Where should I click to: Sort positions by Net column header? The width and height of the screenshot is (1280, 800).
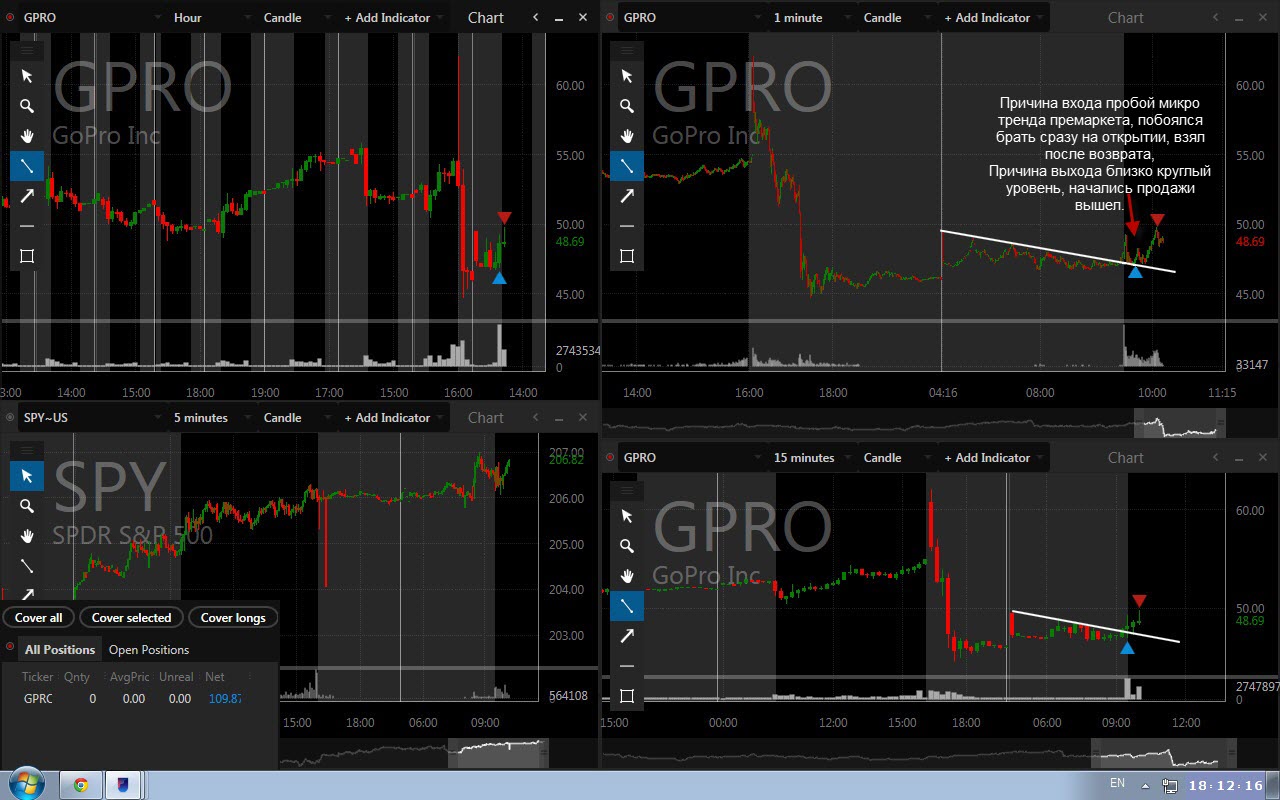[x=215, y=677]
